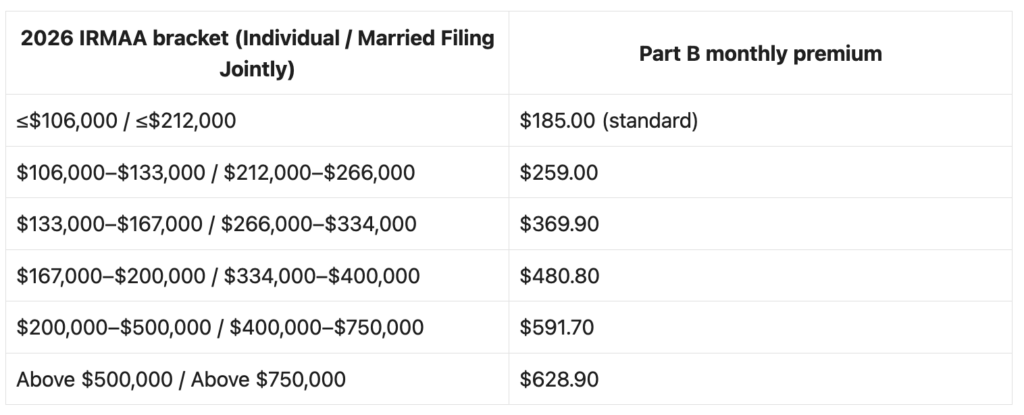Select the $106,000–$133,000 bracket cell
This screenshot has width=1024, height=415.
click(x=257, y=172)
